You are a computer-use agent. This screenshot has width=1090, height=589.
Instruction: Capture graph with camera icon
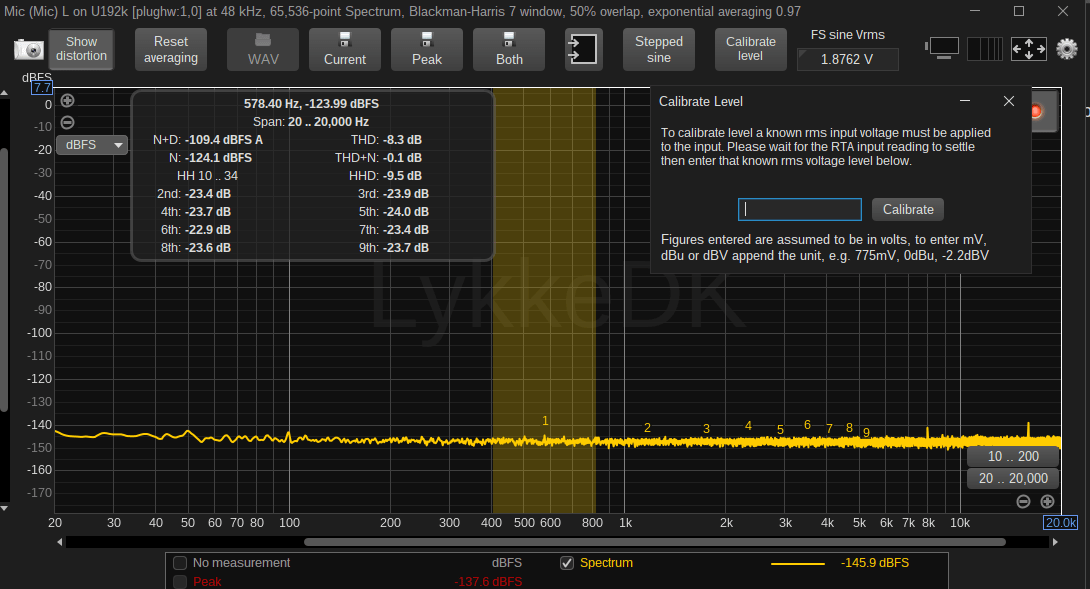(x=29, y=49)
